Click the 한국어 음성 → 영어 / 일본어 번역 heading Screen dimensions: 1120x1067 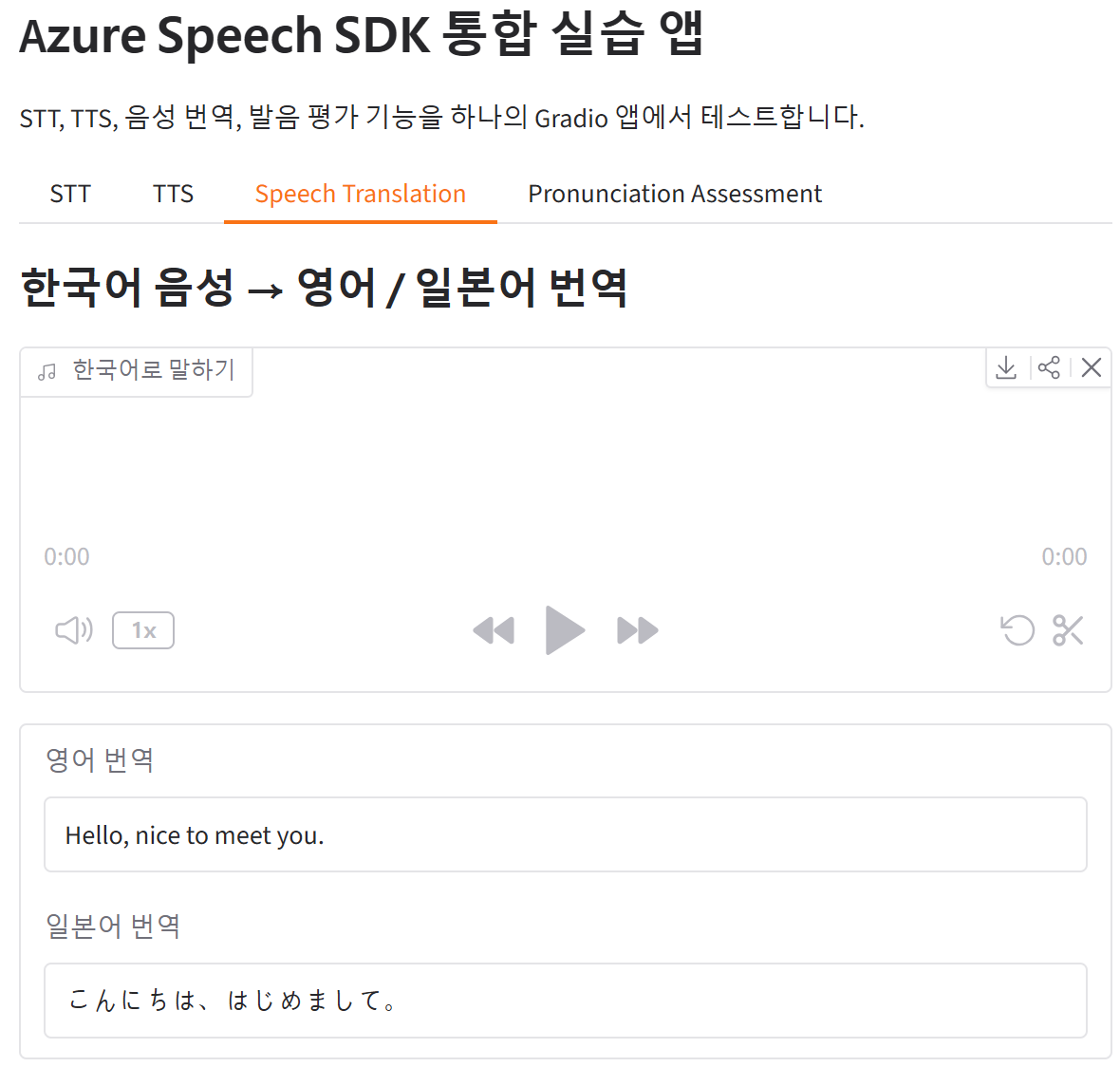coord(324,287)
